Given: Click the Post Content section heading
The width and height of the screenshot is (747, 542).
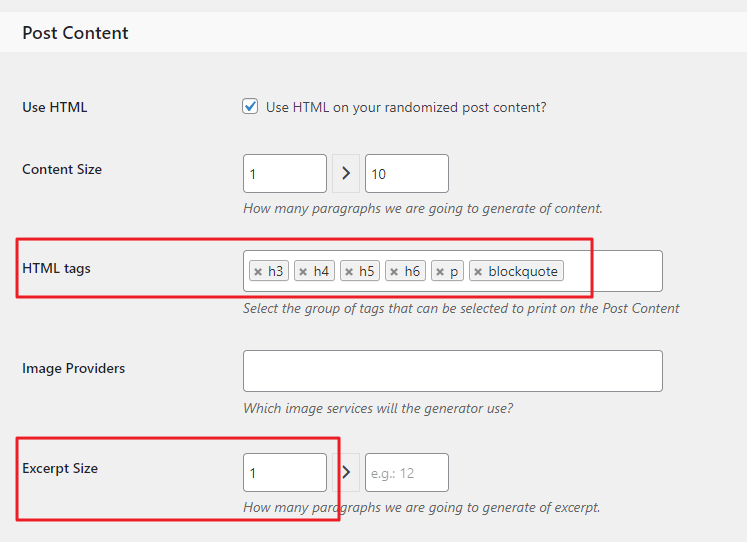Looking at the screenshot, I should click(x=76, y=33).
